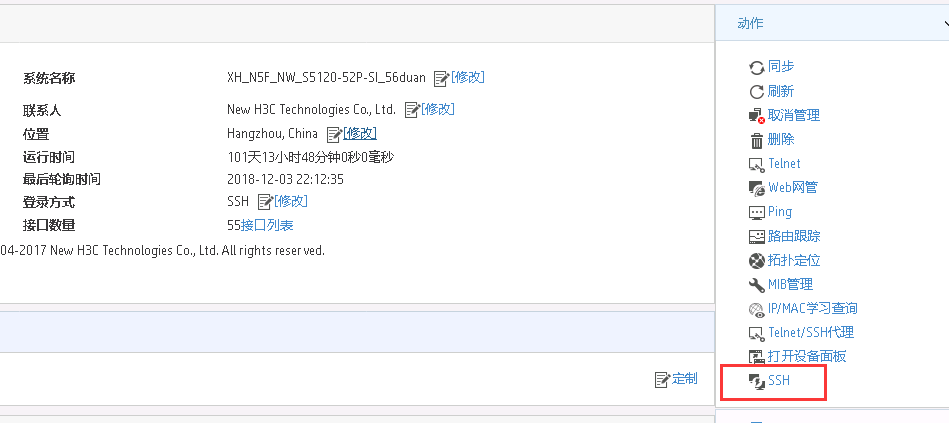Click the 取消管理 unmanage icon
Viewport: 949px width, 423px height.
tap(757, 116)
